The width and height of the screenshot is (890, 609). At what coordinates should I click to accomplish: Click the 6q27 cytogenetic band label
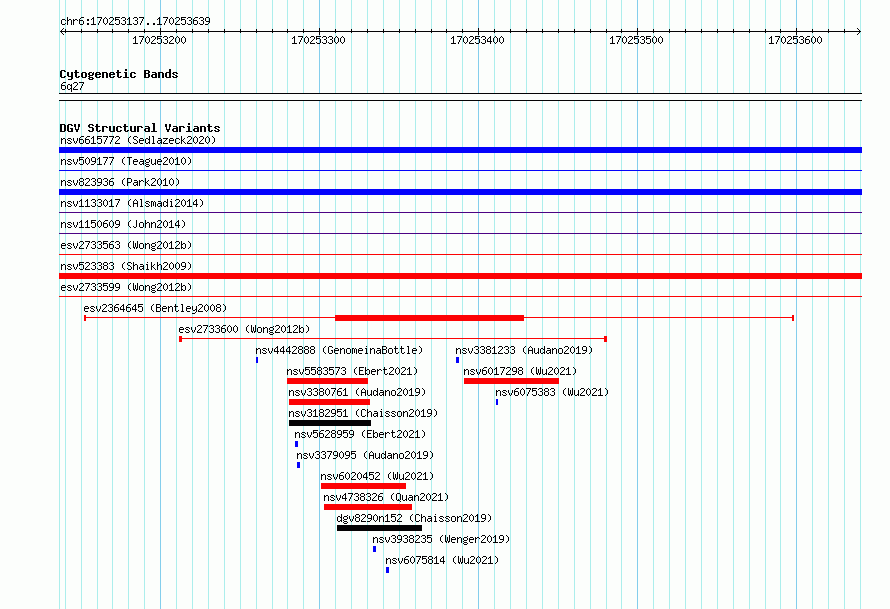(x=72, y=86)
